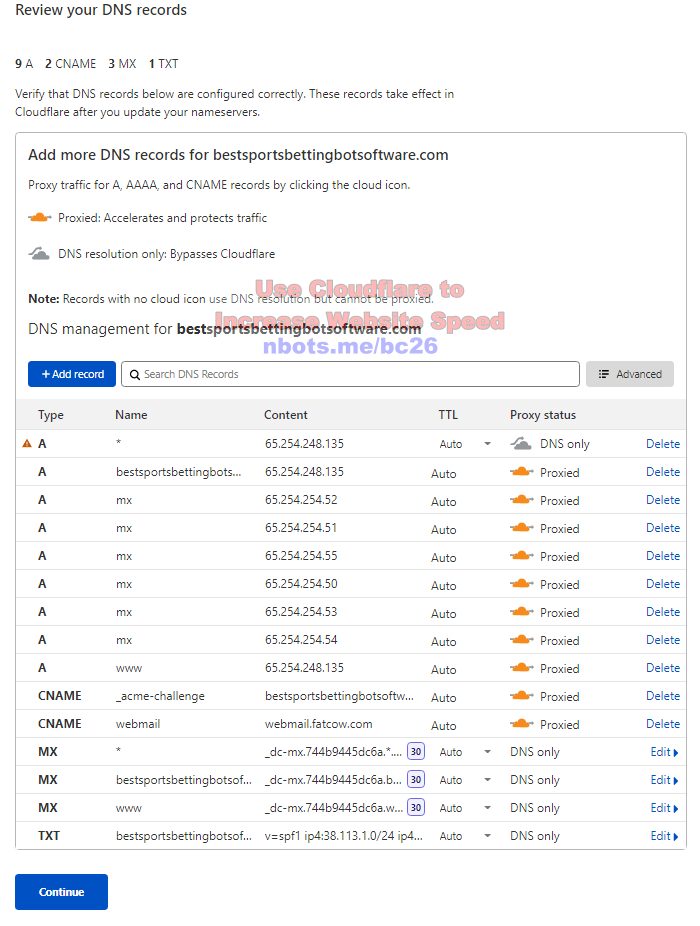Open the Advanced filter options

(x=630, y=374)
